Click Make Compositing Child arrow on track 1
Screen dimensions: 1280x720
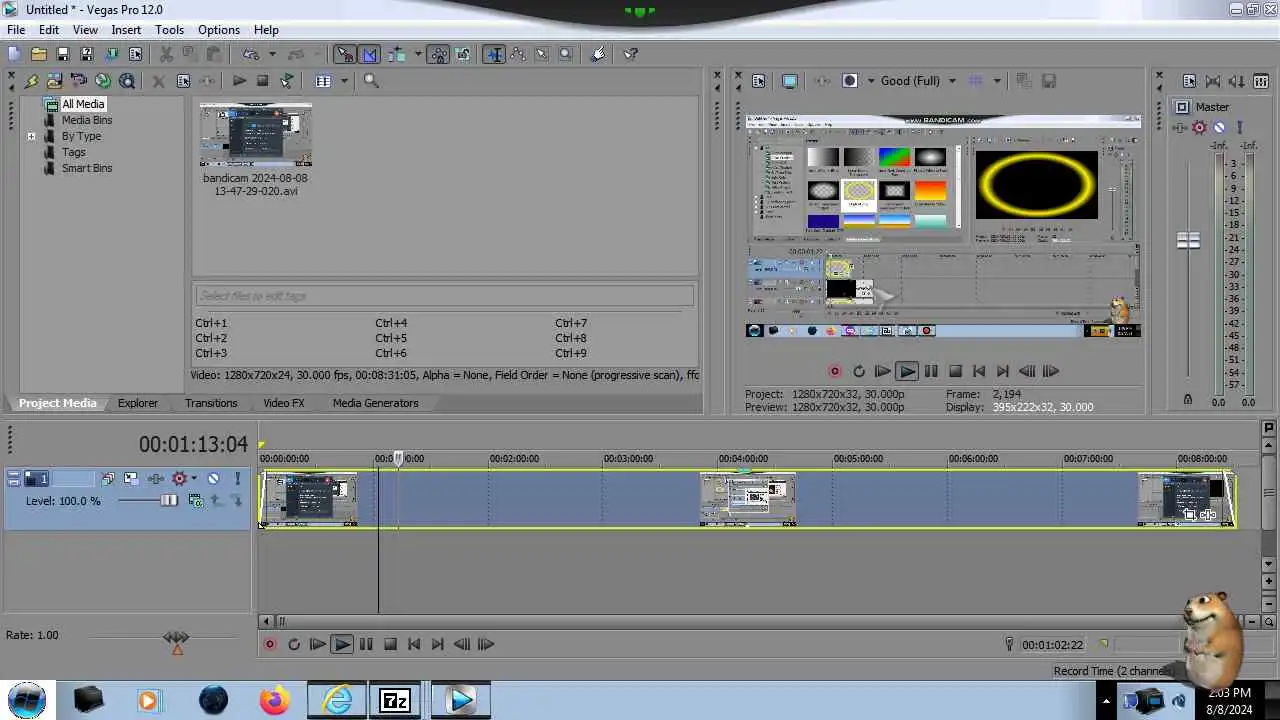pos(237,499)
